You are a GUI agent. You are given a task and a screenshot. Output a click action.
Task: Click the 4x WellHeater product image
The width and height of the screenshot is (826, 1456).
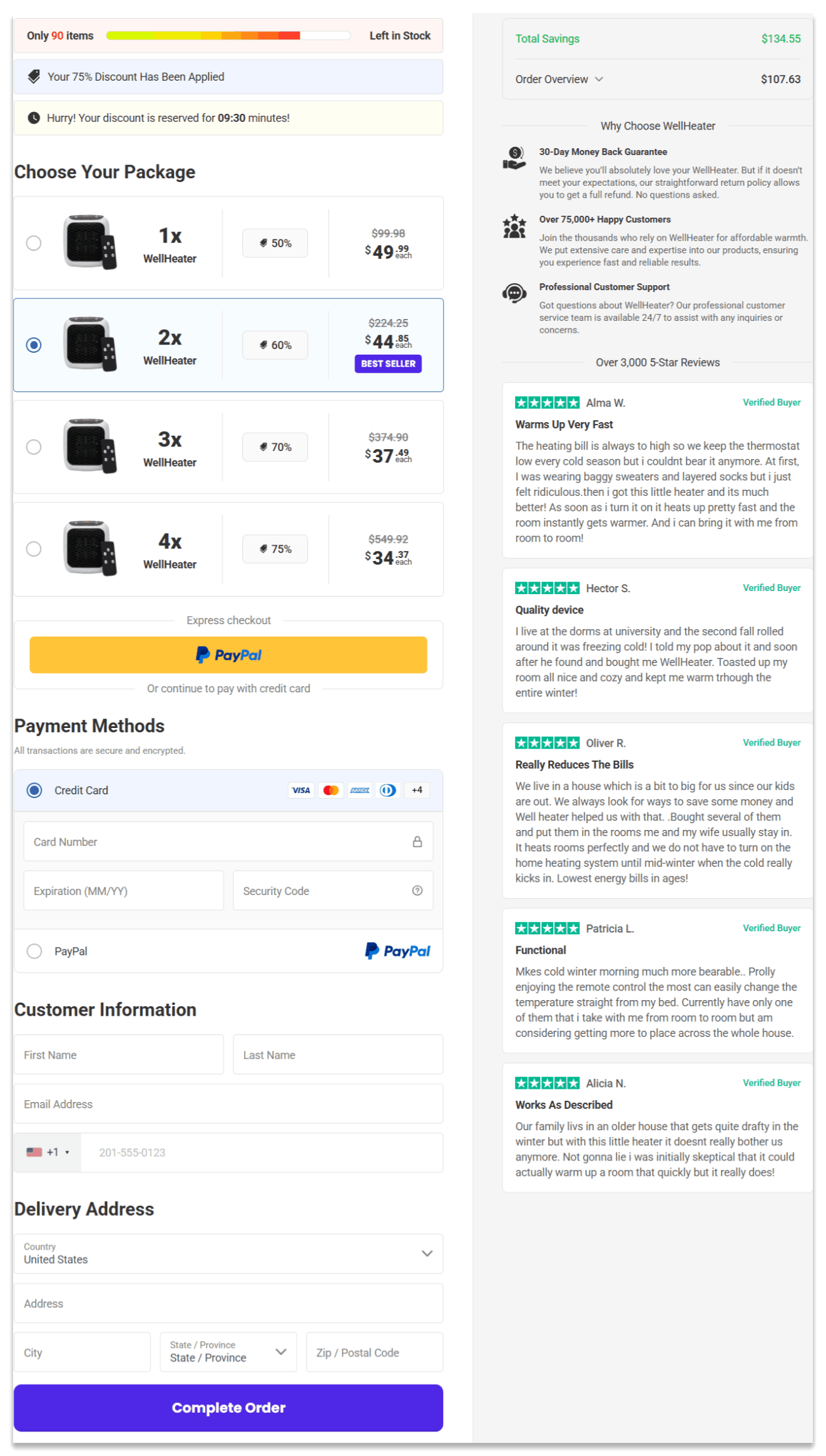pos(90,548)
